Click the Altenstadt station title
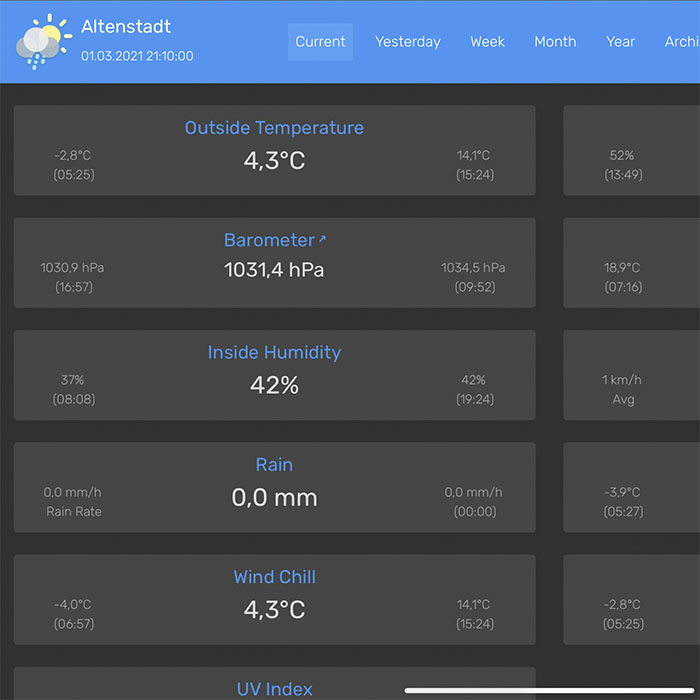The image size is (700, 700). tap(126, 26)
